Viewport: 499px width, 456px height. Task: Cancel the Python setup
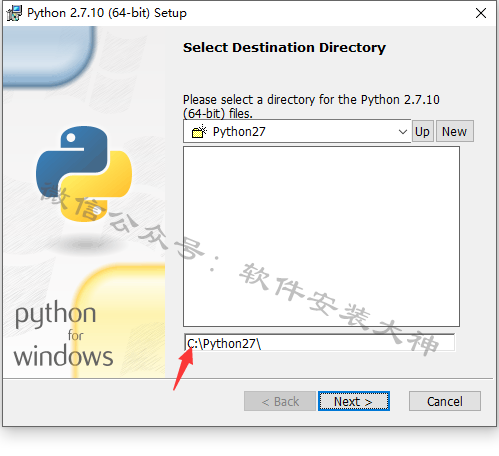[x=445, y=401]
